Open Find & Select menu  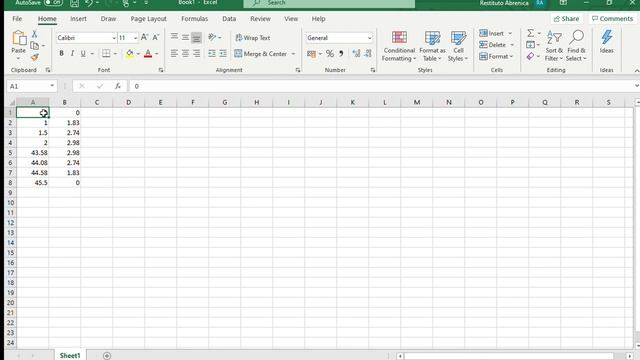tap(576, 46)
